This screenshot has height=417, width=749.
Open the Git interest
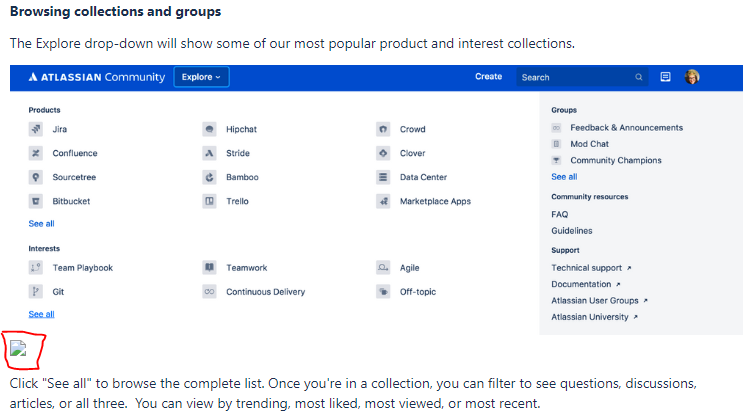[x=58, y=291]
